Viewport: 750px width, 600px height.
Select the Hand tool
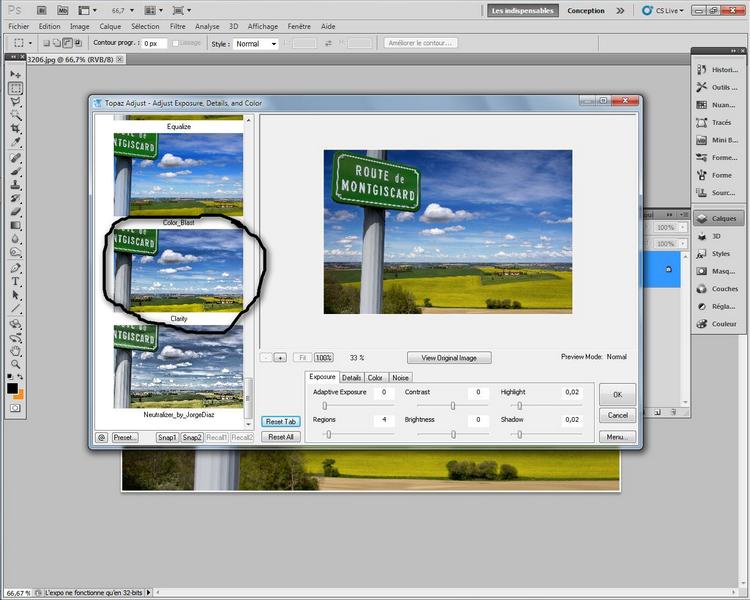coord(15,351)
